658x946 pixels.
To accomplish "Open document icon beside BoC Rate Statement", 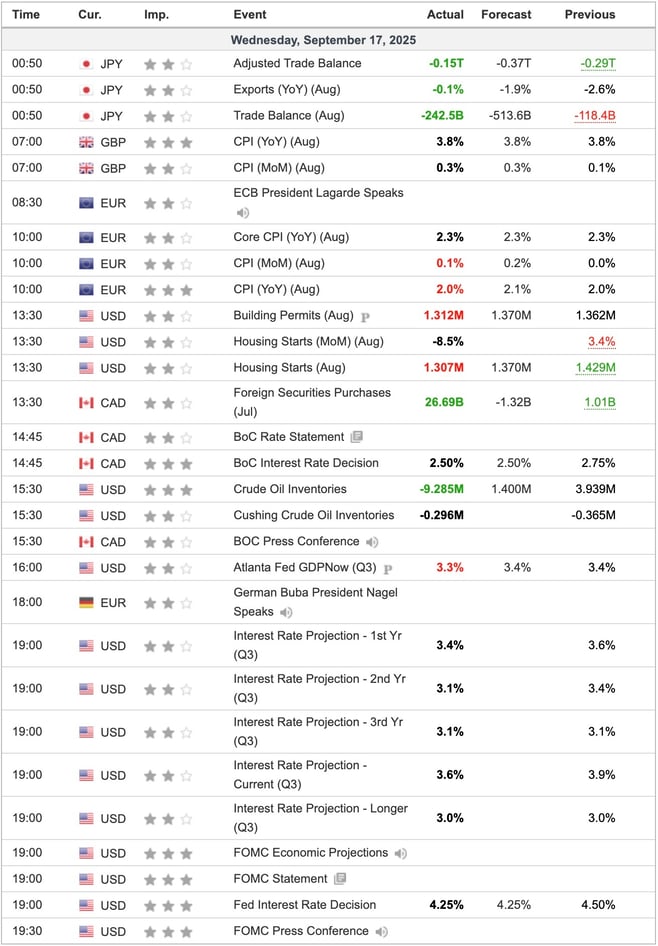I will pyautogui.click(x=356, y=437).
